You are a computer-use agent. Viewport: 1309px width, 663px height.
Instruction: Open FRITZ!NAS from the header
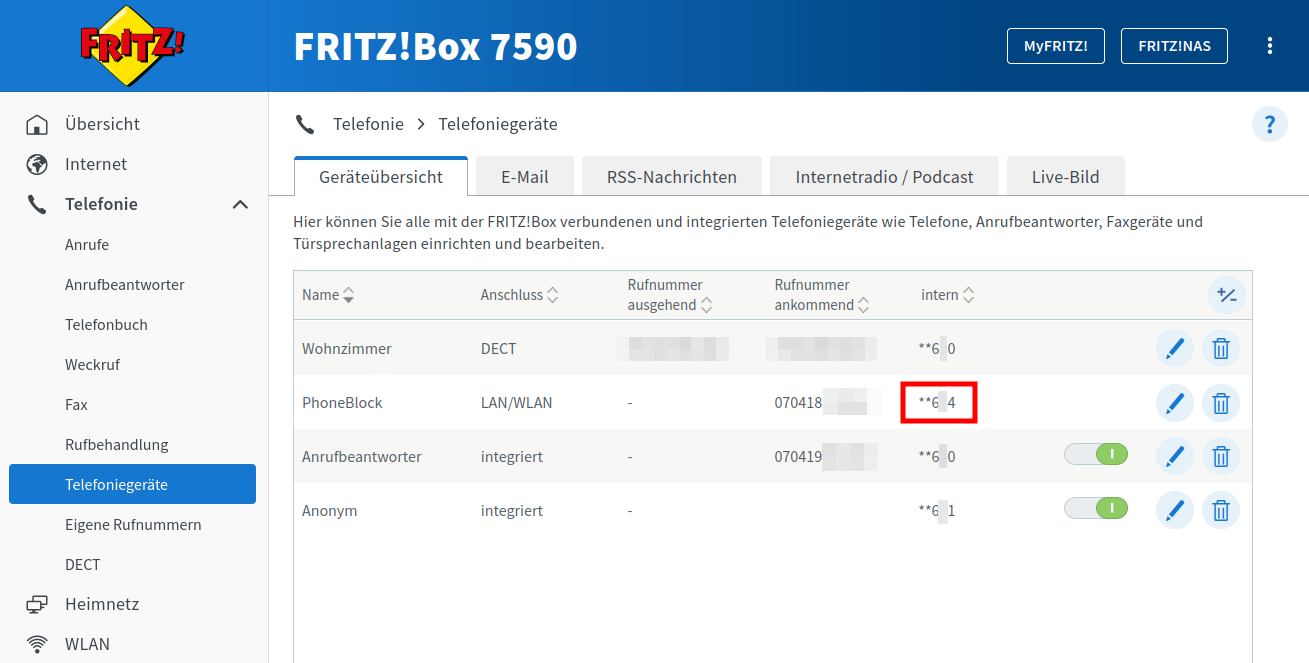tap(1174, 46)
